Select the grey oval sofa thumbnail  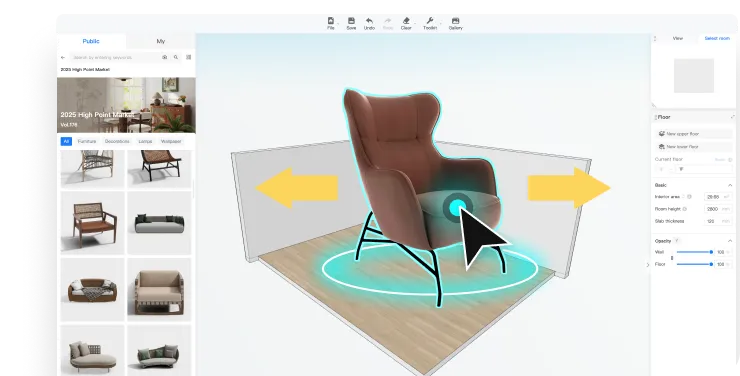click(159, 223)
